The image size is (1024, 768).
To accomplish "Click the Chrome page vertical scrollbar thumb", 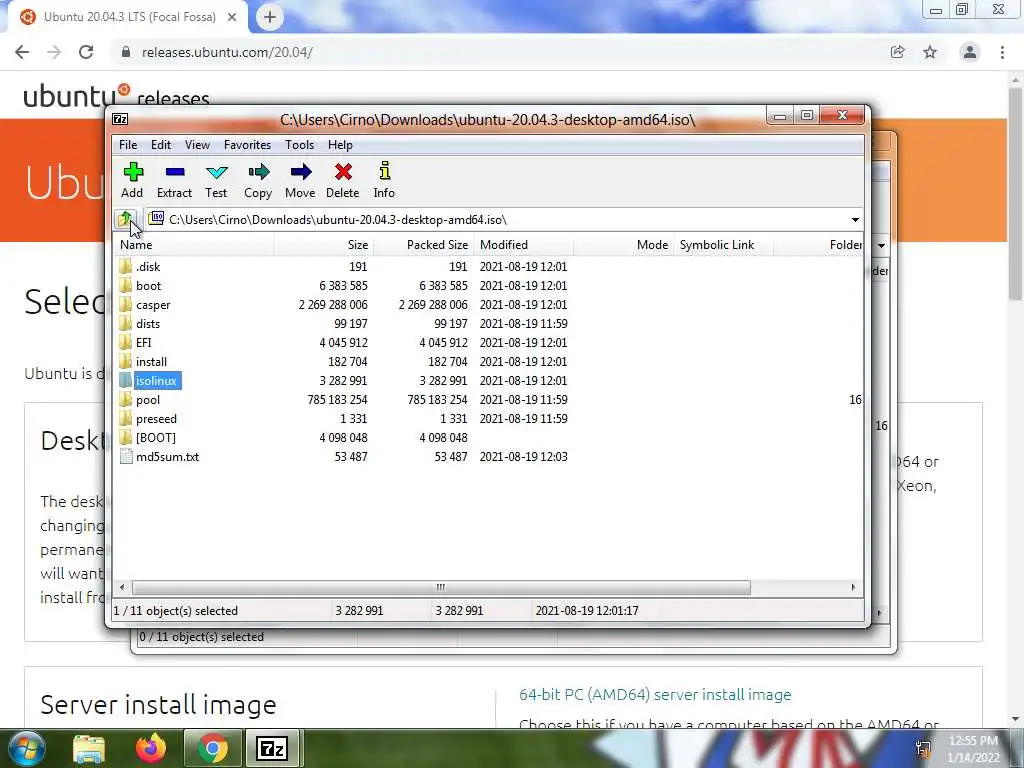I will pos(1015,196).
